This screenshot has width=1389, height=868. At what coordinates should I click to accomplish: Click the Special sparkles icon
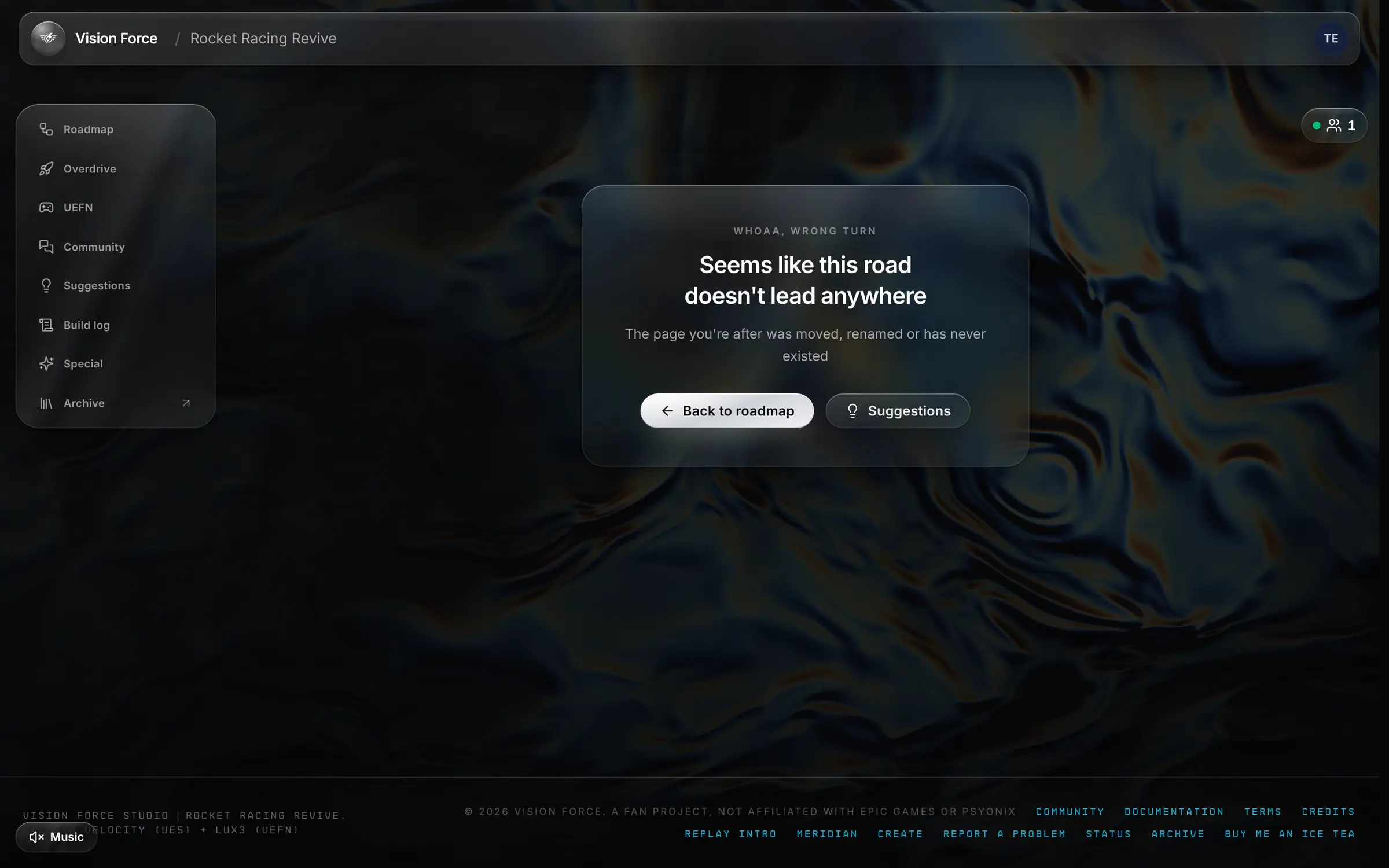pyautogui.click(x=46, y=363)
